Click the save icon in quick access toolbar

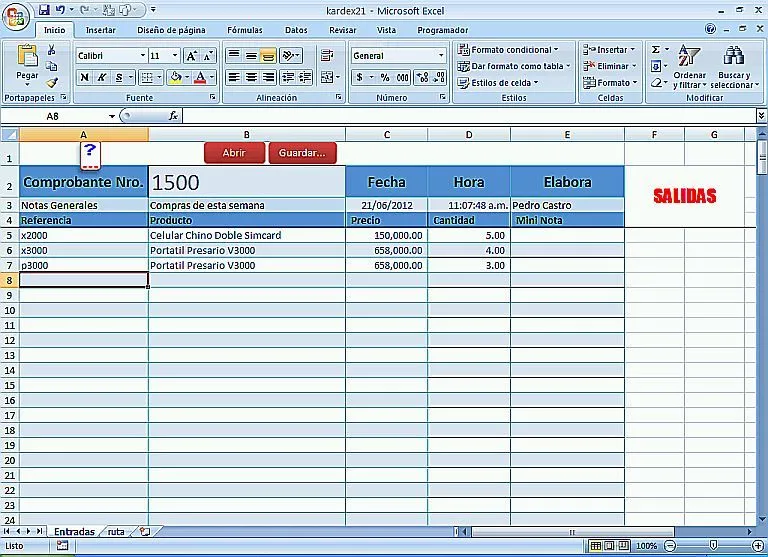(44, 10)
